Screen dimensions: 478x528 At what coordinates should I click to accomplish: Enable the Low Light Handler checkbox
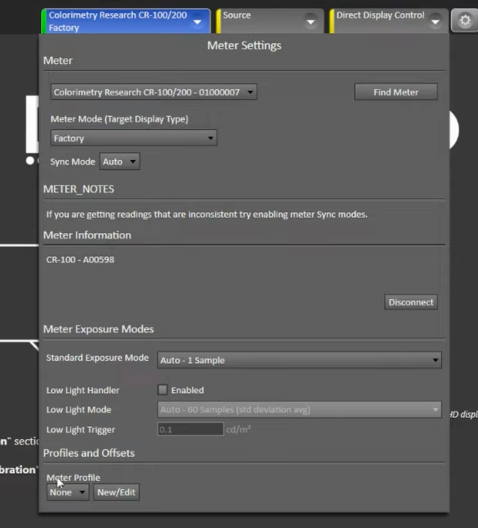tap(163, 390)
